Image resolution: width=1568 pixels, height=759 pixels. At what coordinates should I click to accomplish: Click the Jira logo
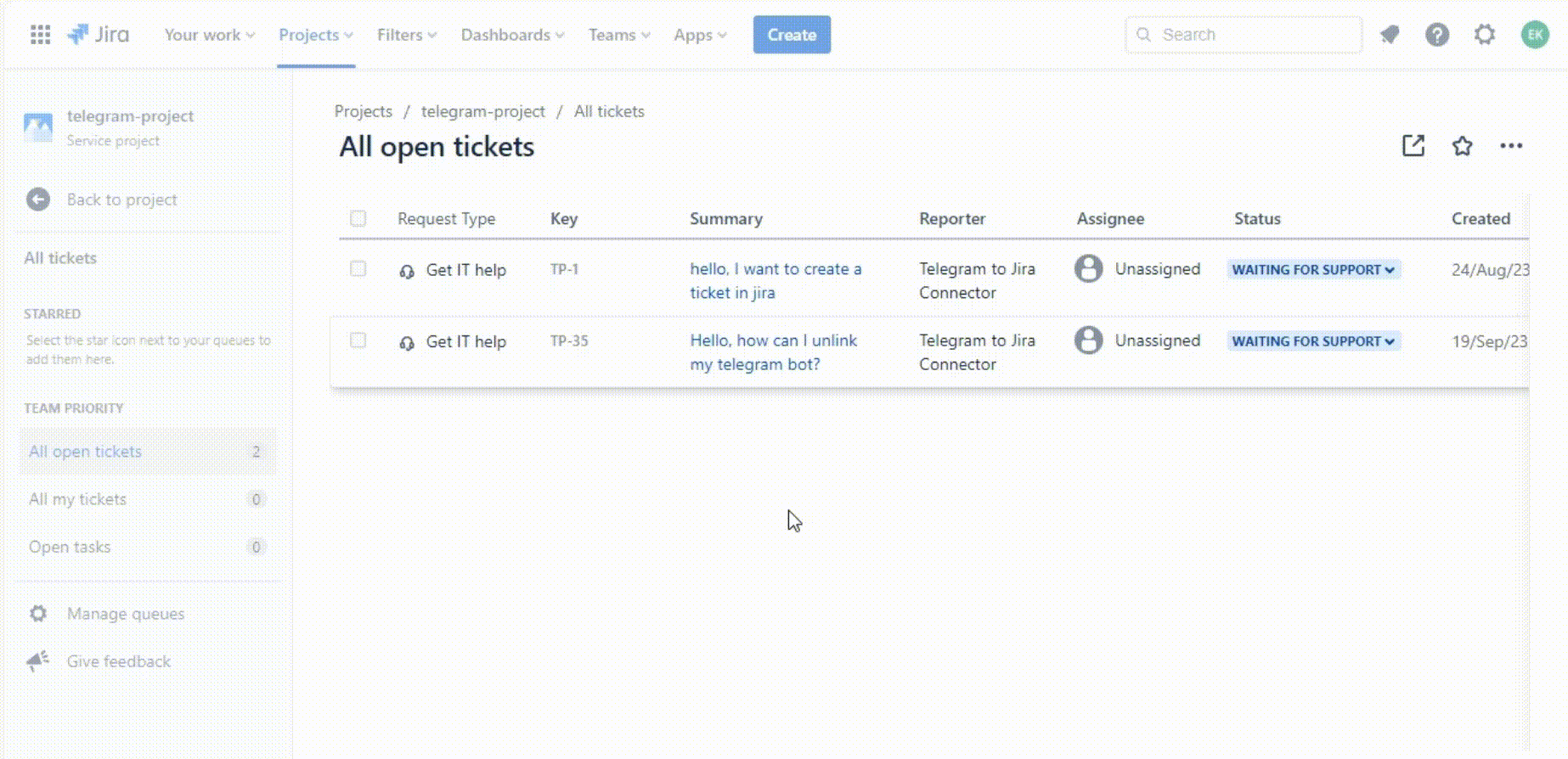click(99, 35)
